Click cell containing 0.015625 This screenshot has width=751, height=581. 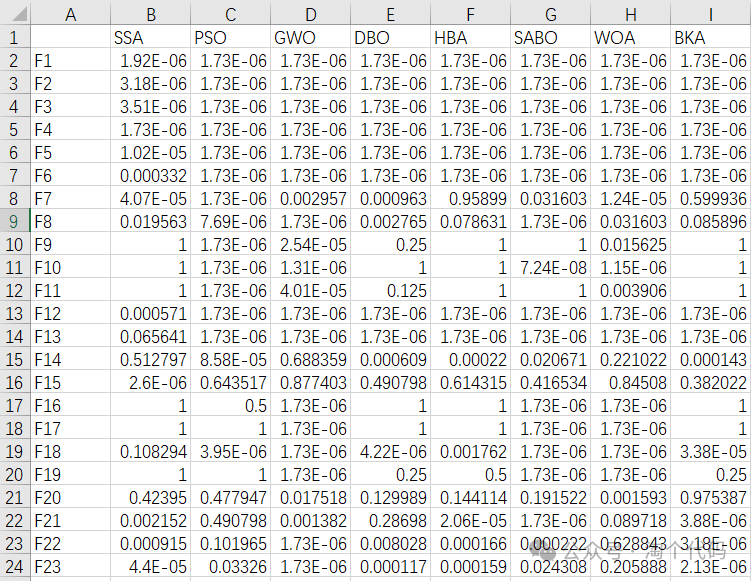[x=630, y=244]
